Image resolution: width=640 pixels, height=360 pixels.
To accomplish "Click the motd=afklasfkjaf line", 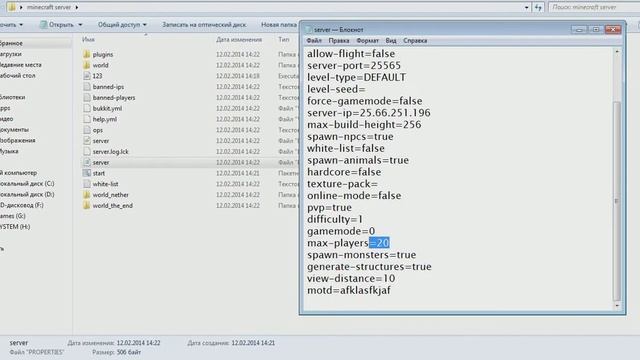I will (x=349, y=291).
